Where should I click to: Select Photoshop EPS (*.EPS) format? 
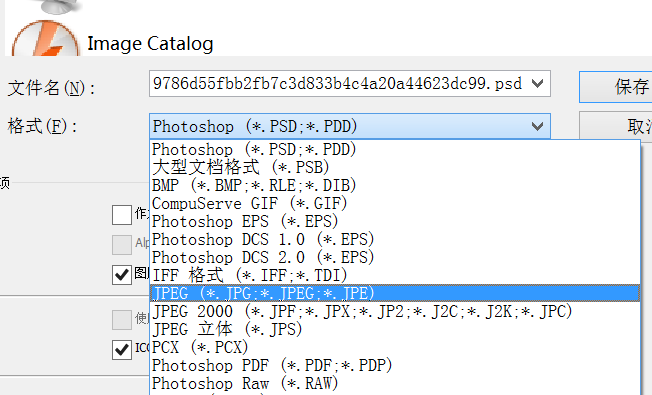tap(395, 221)
